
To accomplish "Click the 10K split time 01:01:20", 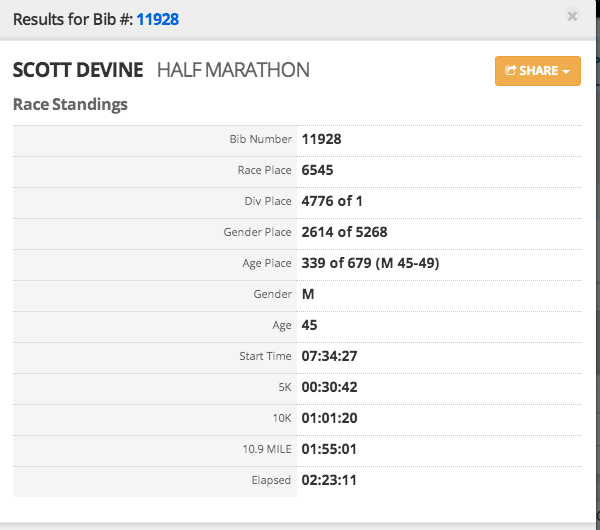I will [x=329, y=418].
